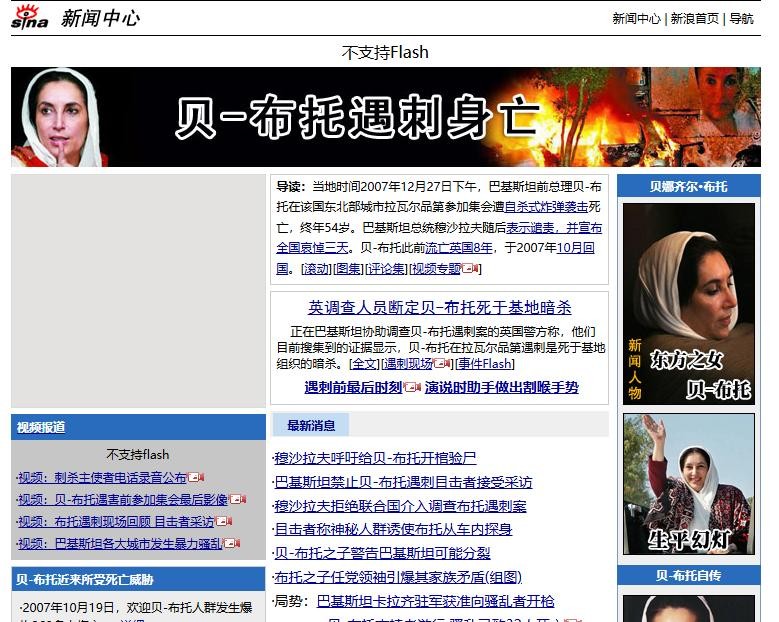779x622 pixels.
Task: Click video icon after 巴基斯坦各大城市发生暴力骚乱
Action: 232,544
